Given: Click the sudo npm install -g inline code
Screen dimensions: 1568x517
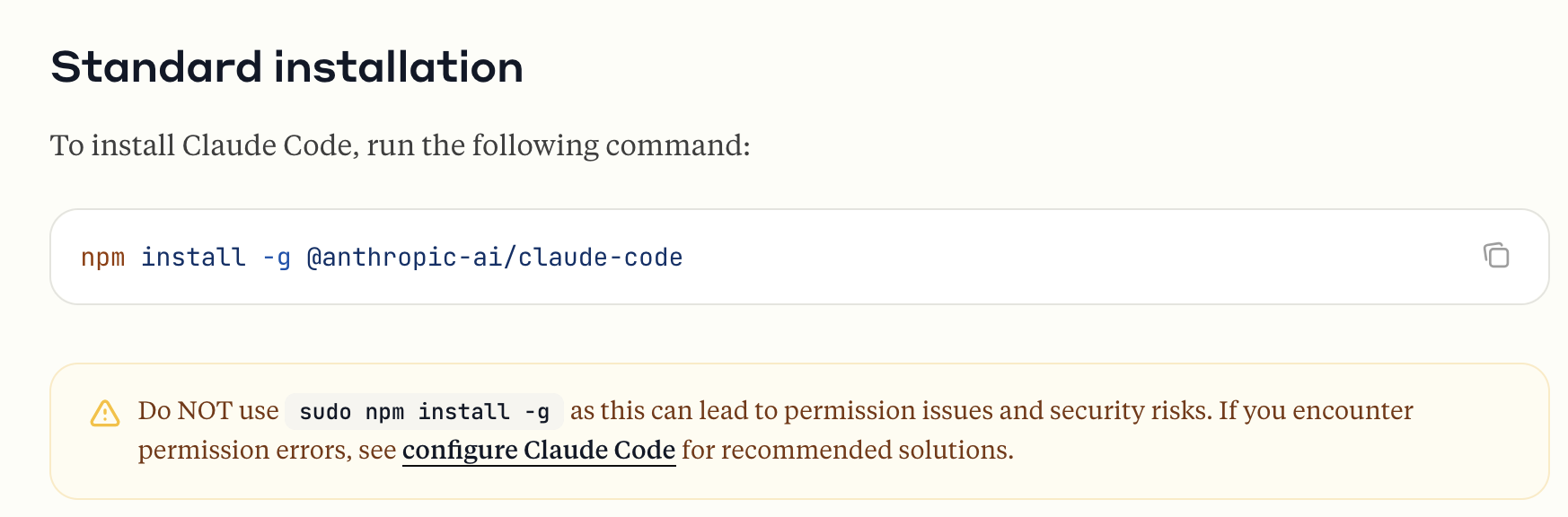Looking at the screenshot, I should pos(424,411).
